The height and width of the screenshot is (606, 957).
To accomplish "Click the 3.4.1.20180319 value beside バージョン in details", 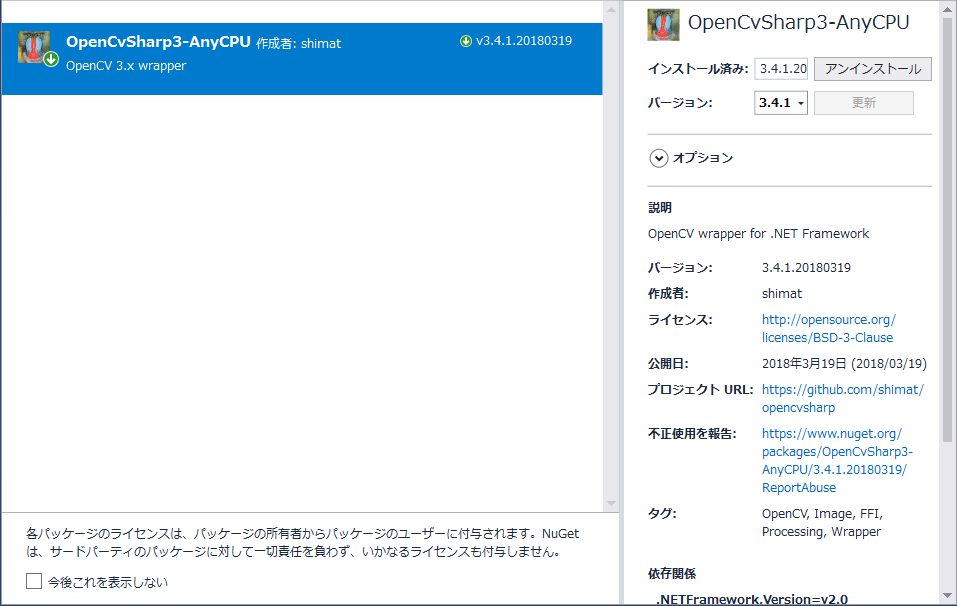I will pyautogui.click(x=806, y=268).
